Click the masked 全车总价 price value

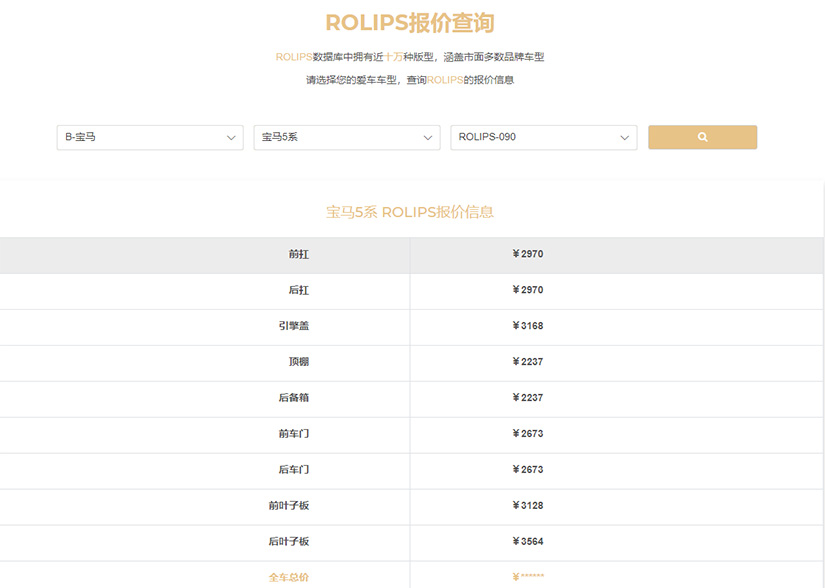click(528, 577)
